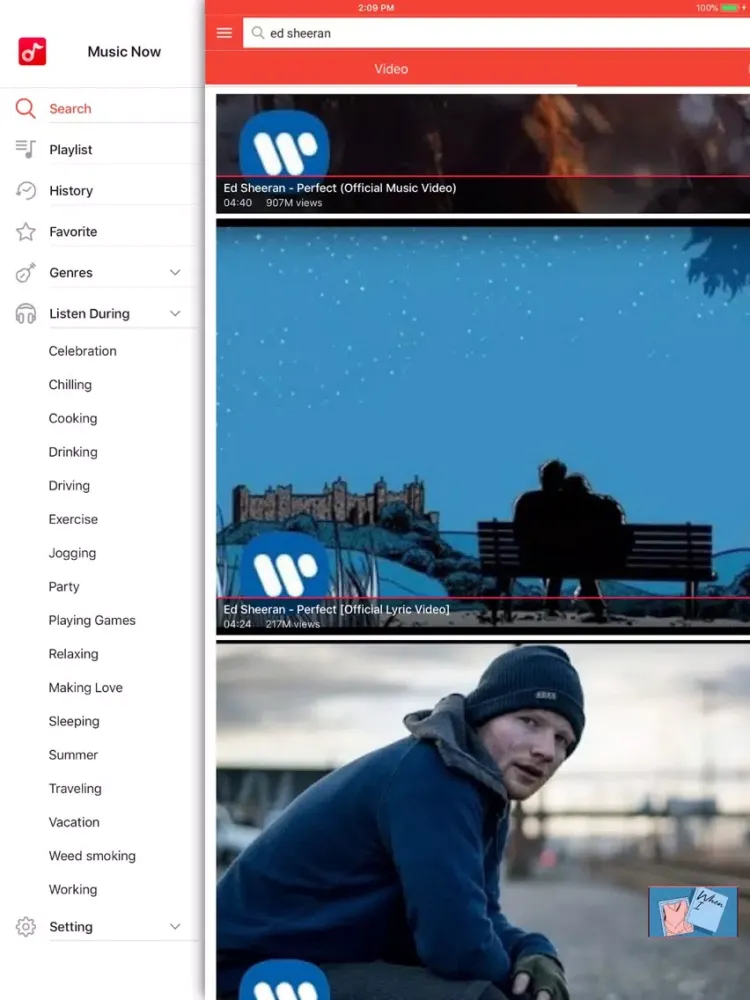Click the Favorite star icon
The width and height of the screenshot is (750, 1000).
click(x=26, y=232)
